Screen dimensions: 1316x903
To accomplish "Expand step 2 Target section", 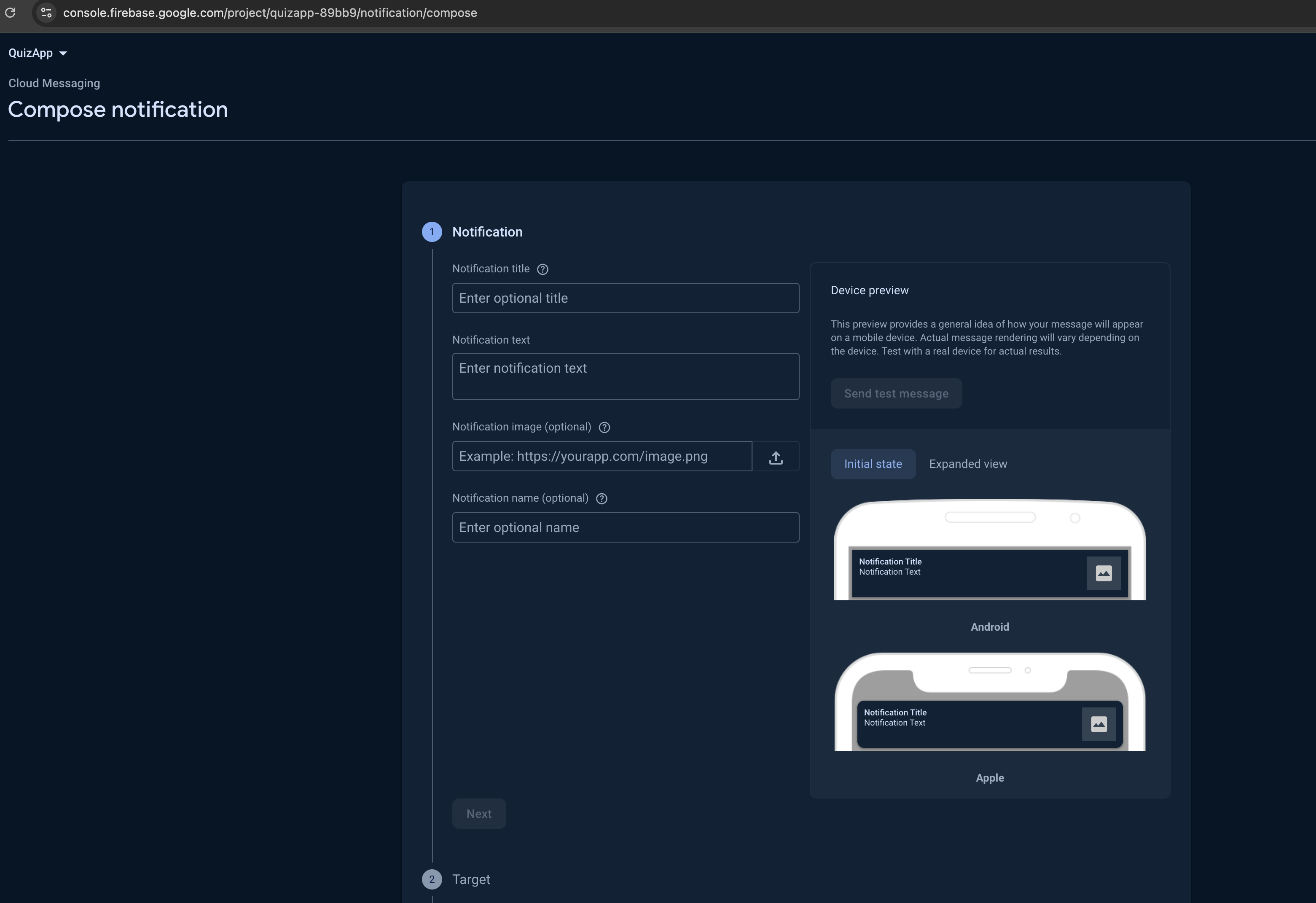I will tap(470, 879).
